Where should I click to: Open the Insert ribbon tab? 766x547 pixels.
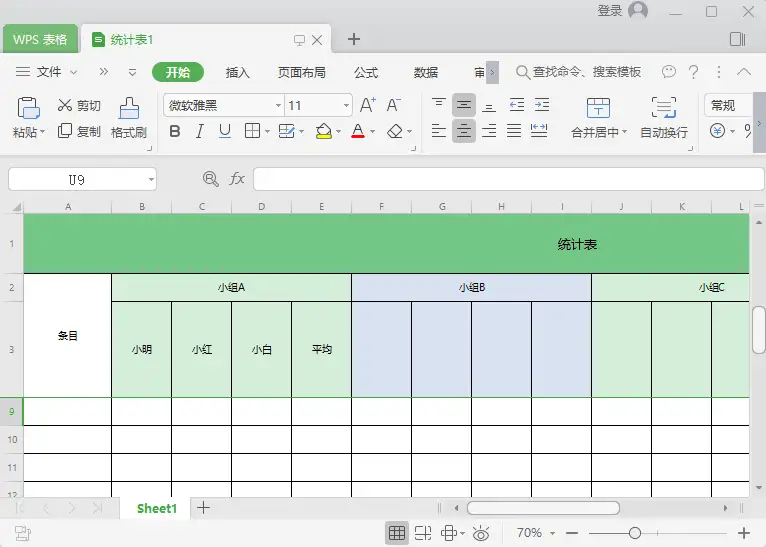pos(238,72)
